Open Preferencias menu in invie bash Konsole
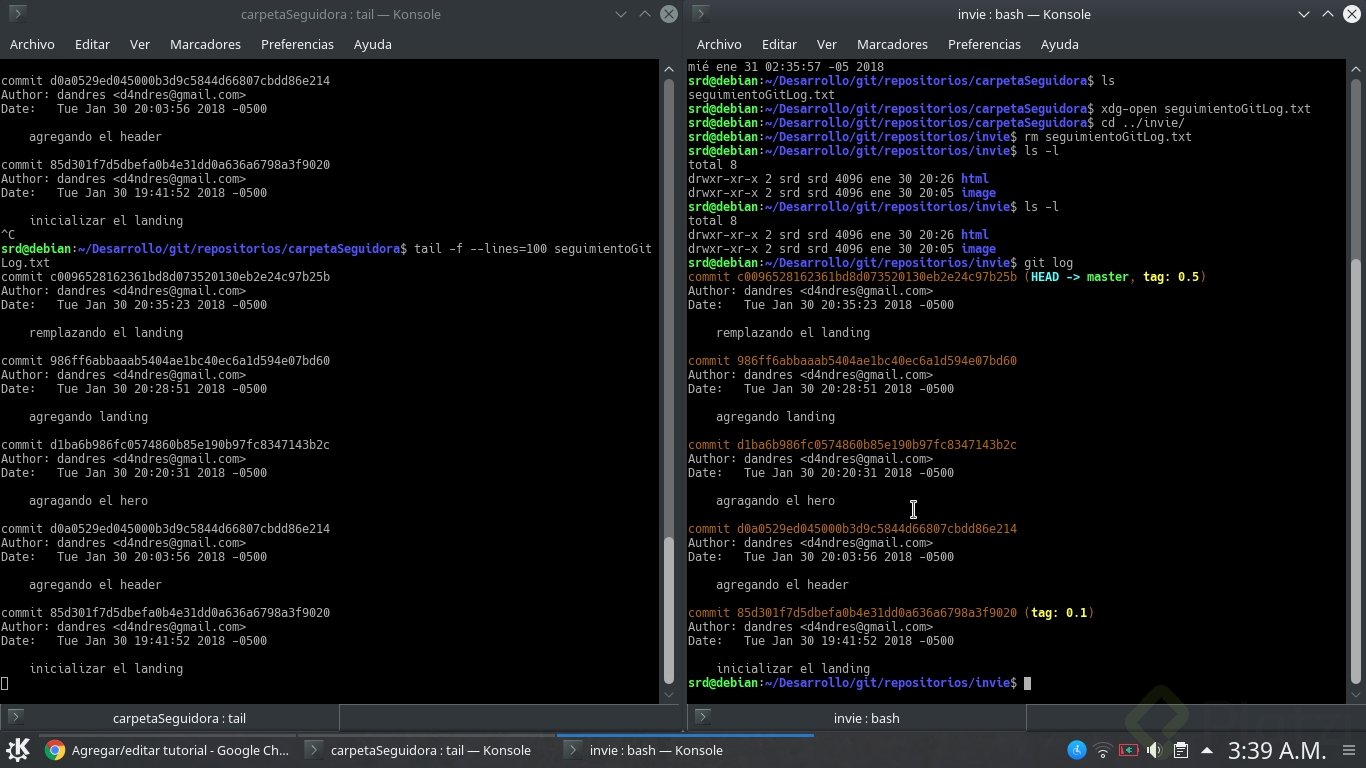 pos(984,44)
